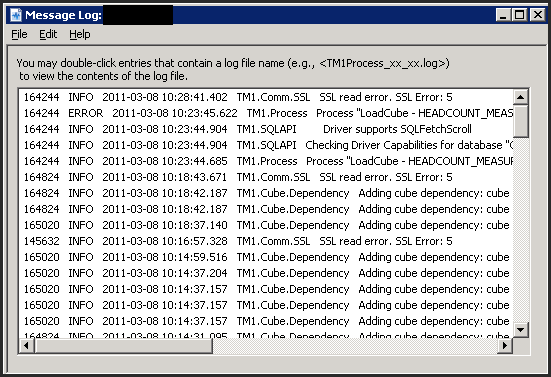Select the cube dependency entry at 10:14:37.204
The height and width of the screenshot is (377, 551).
tap(266, 273)
